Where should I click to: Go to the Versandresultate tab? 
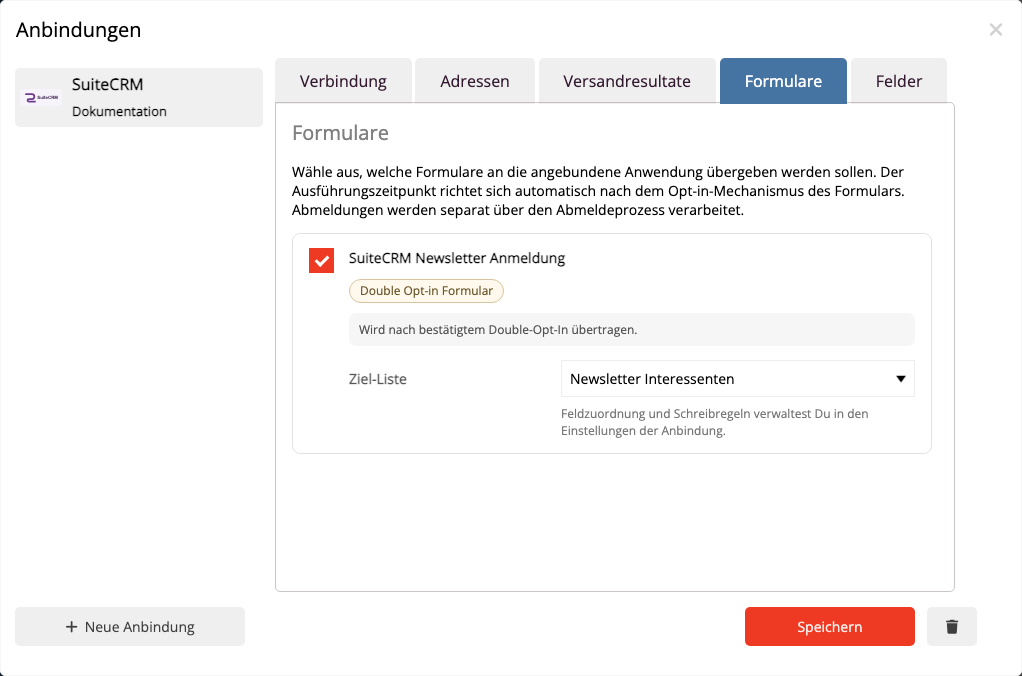click(x=626, y=81)
